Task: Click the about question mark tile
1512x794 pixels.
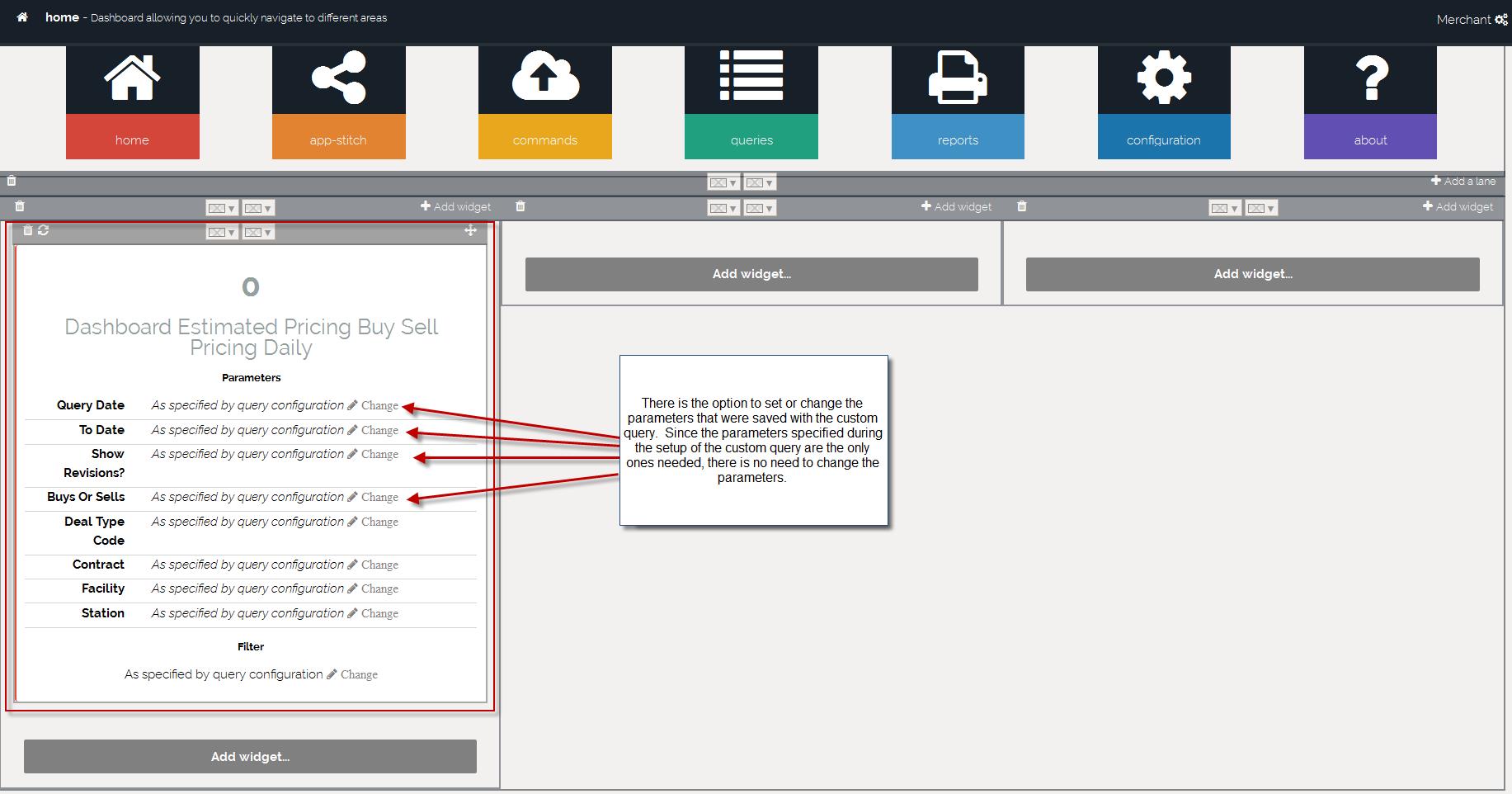Action: pos(1369,102)
